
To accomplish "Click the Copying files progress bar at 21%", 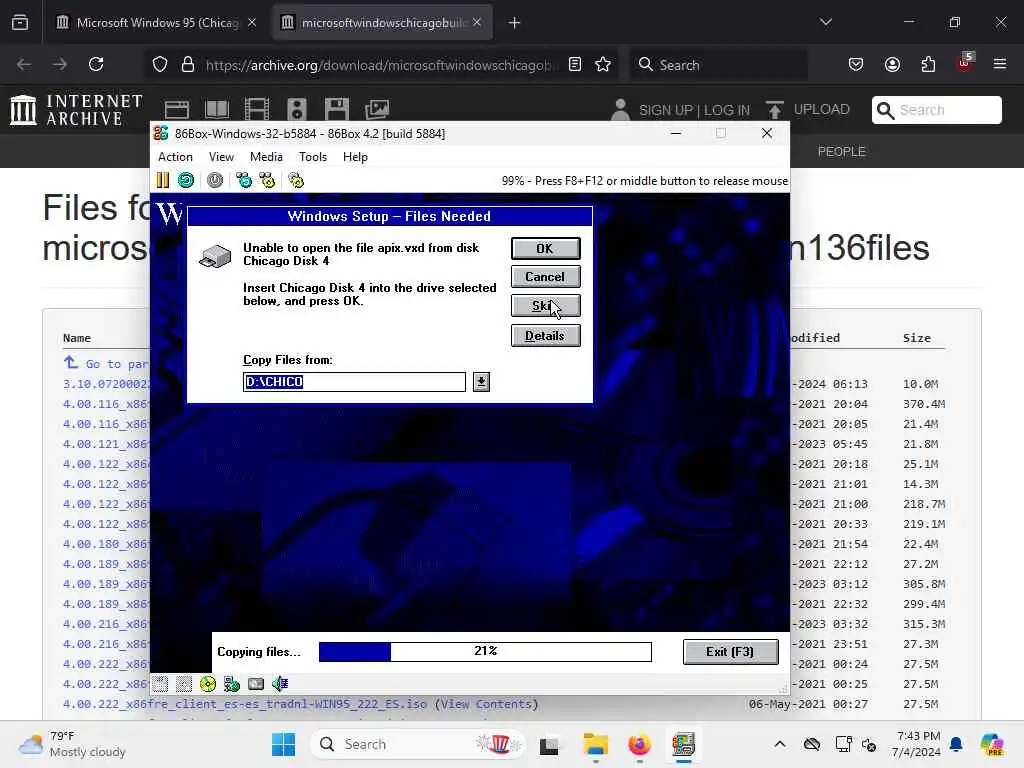I will click(485, 652).
